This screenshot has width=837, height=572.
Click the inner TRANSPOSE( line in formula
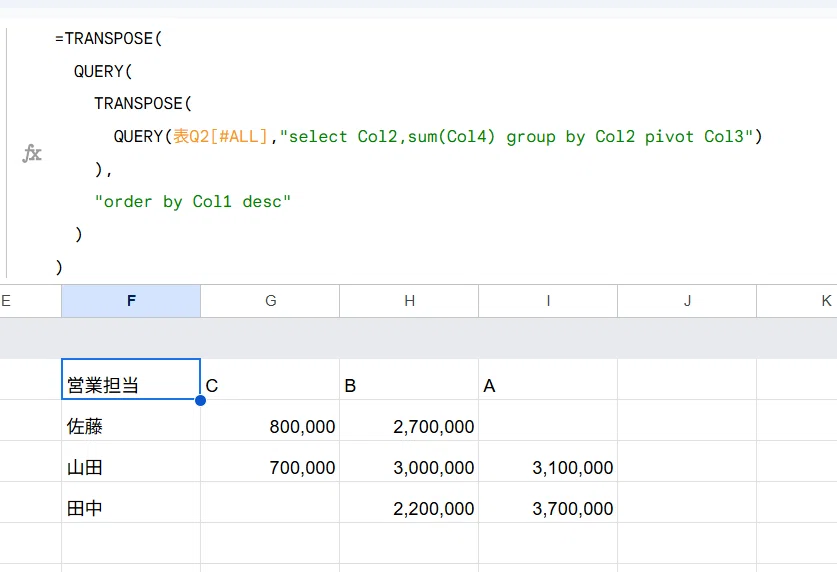143,104
